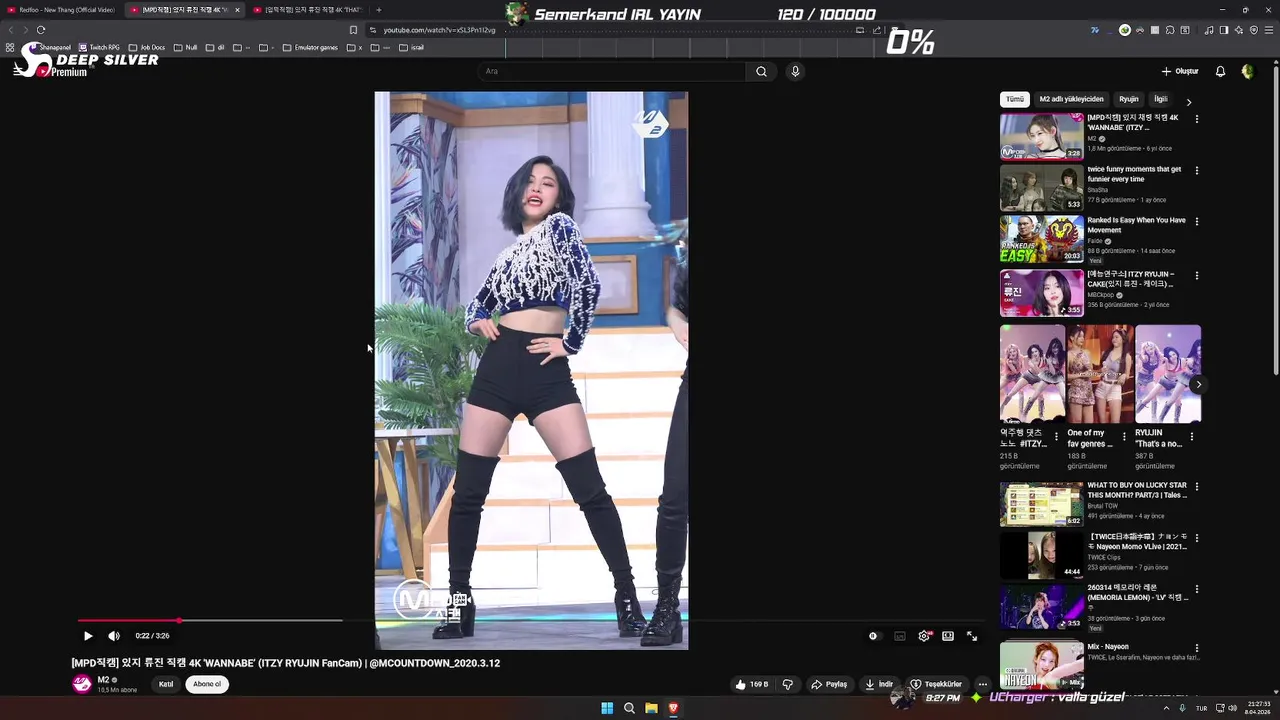Open the RYUJIN That's a no short
Image resolution: width=1280 pixels, height=720 pixels.
click(1167, 373)
